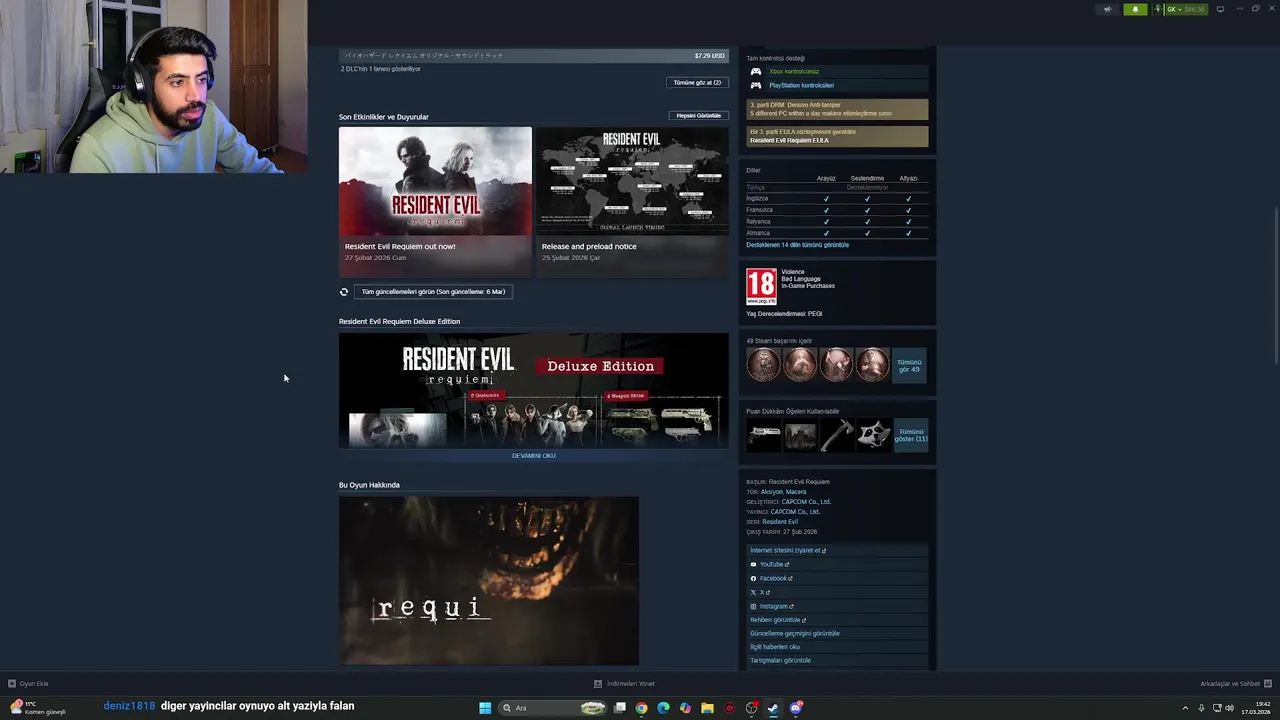
Task: Click the Deluxe Edition banner image
Action: [x=534, y=391]
